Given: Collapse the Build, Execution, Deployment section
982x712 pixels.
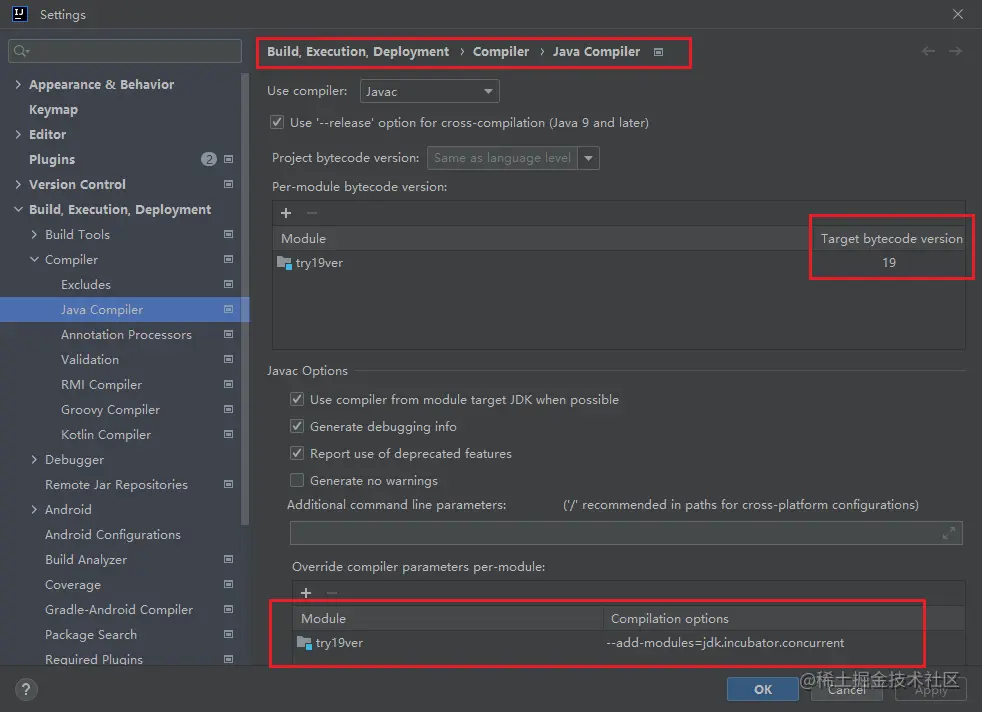Looking at the screenshot, I should coord(18,209).
